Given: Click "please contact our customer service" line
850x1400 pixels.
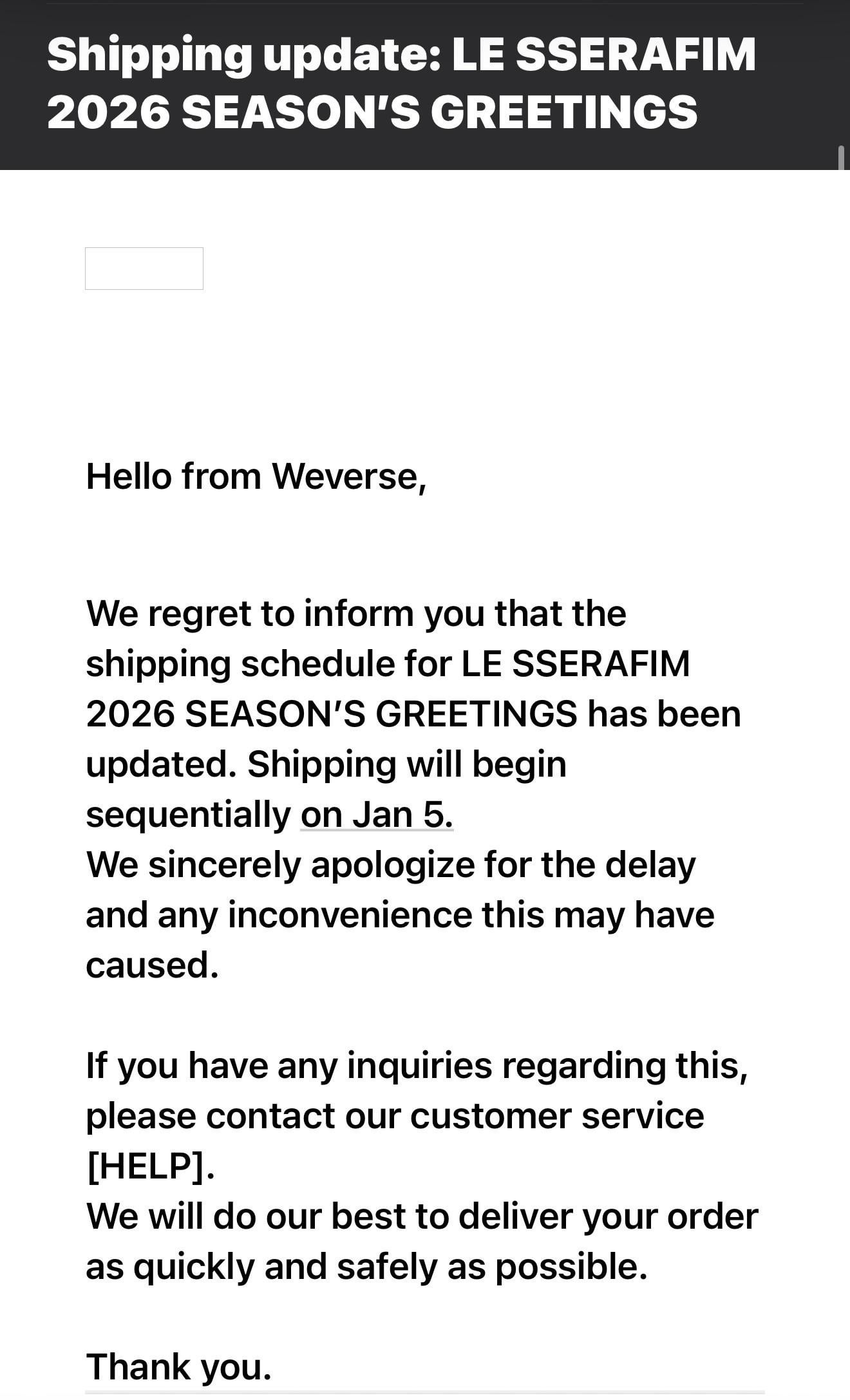Looking at the screenshot, I should pyautogui.click(x=394, y=1116).
